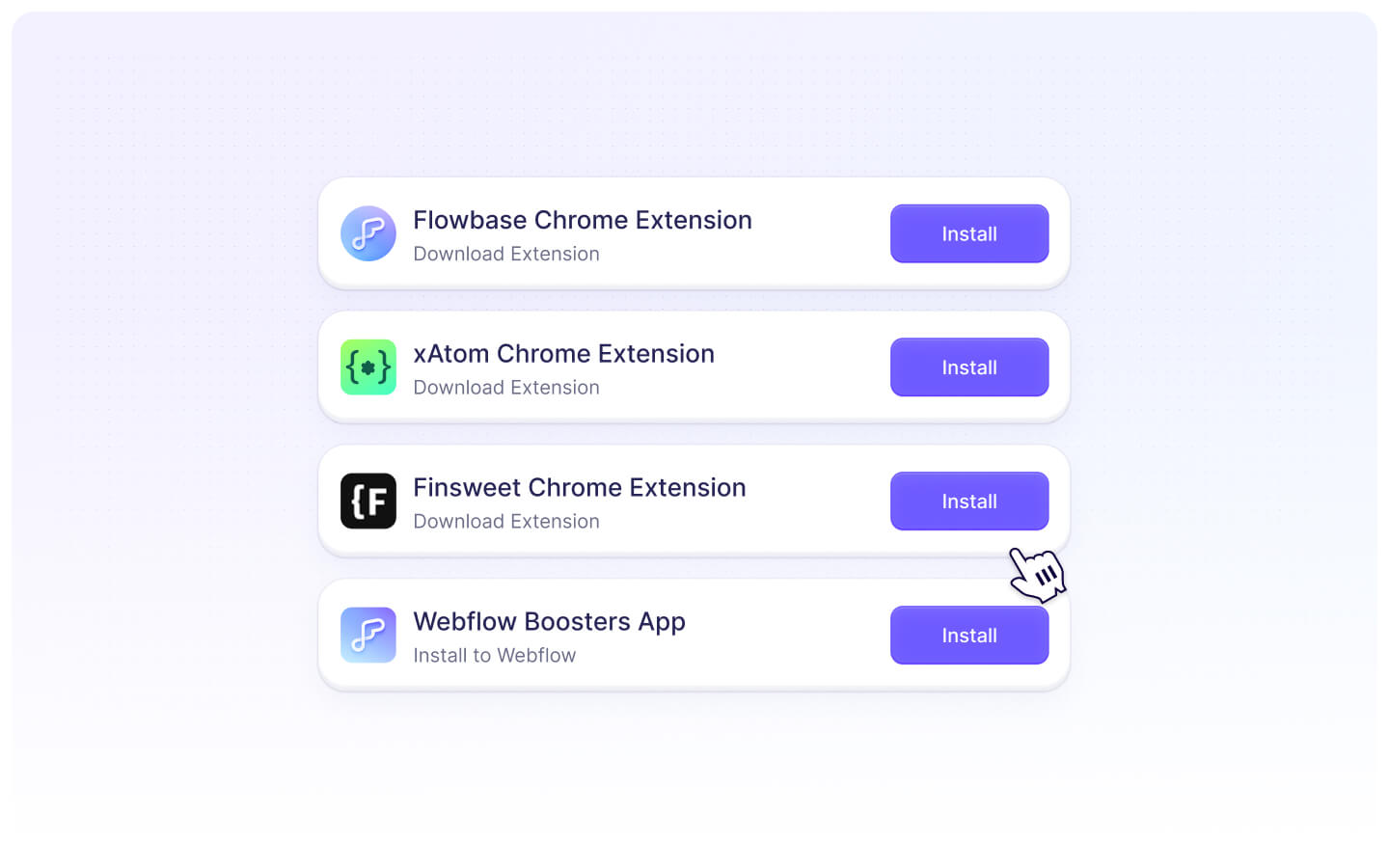Click the Webflow Boosters App square logo icon
The width and height of the screenshot is (1389, 868).
click(368, 635)
